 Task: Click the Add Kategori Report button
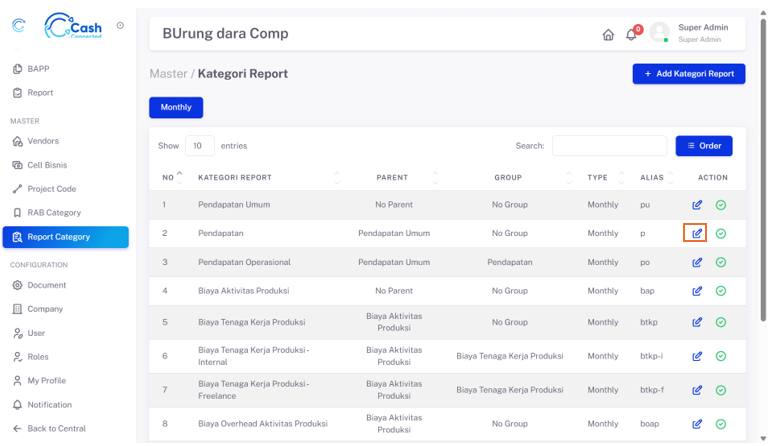[x=688, y=74]
